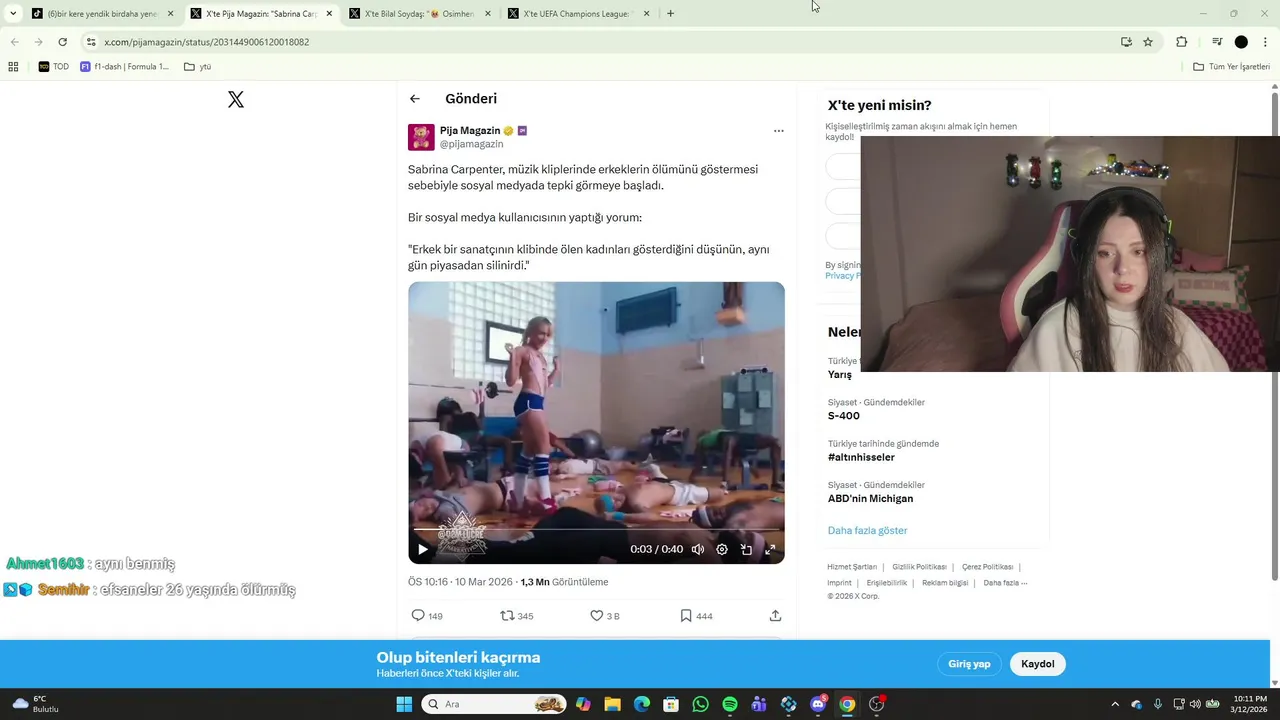Open Discord from the taskbar
The height and width of the screenshot is (720, 1280).
[x=818, y=704]
